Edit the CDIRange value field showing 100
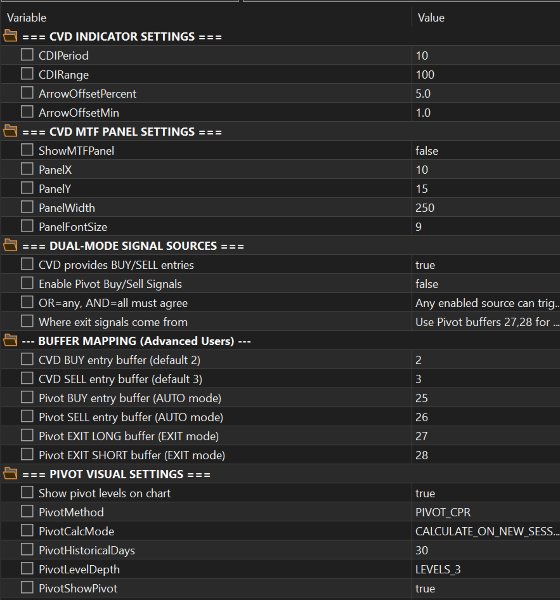The height and width of the screenshot is (600, 560). pyautogui.click(x=486, y=75)
